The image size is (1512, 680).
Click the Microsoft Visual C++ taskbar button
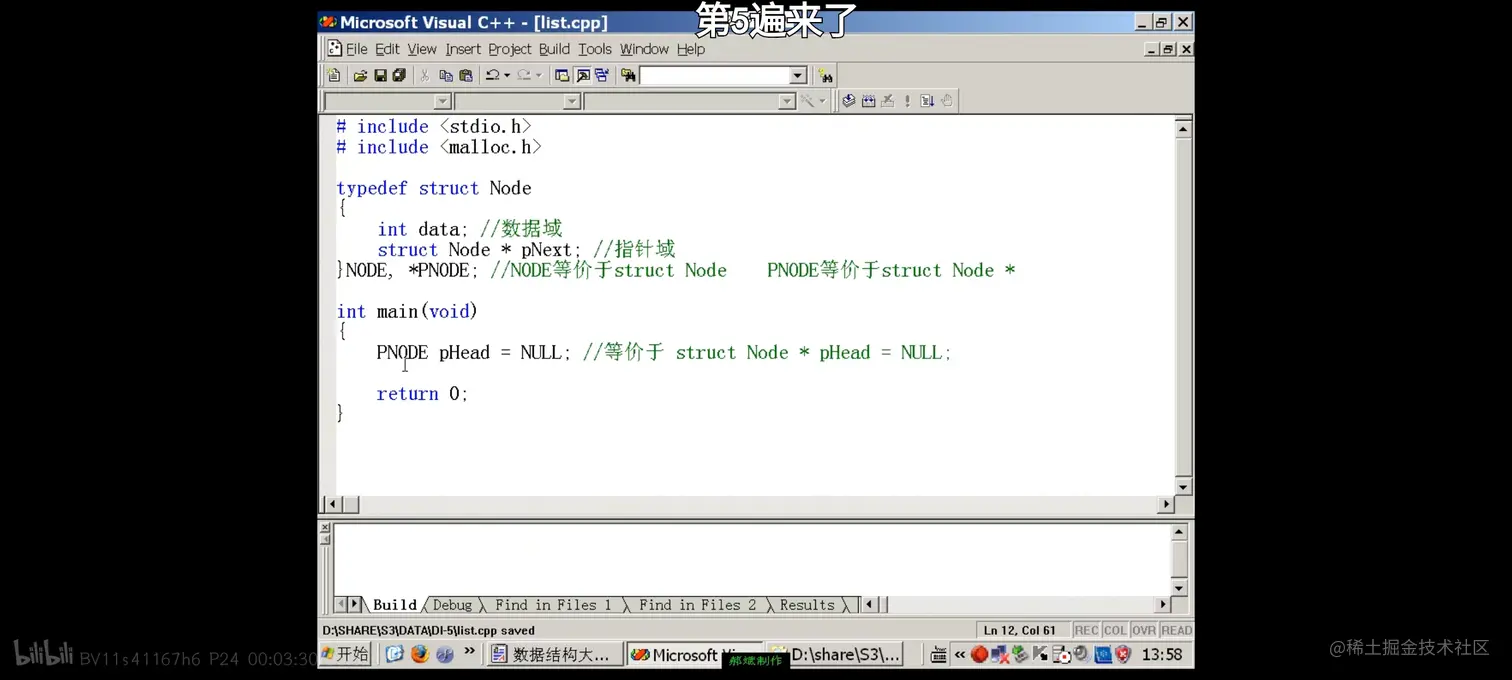coord(693,655)
